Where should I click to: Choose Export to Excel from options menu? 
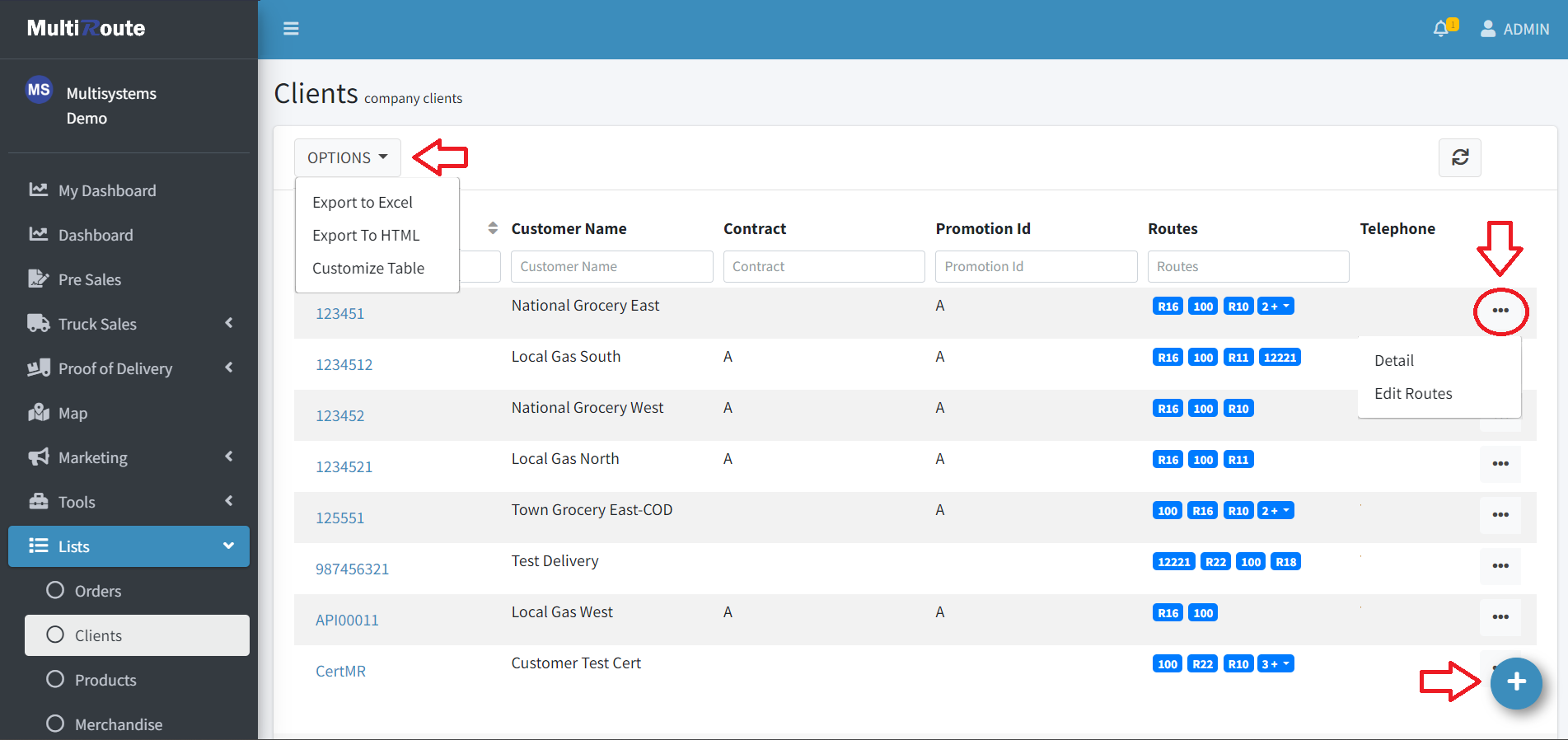[363, 203]
